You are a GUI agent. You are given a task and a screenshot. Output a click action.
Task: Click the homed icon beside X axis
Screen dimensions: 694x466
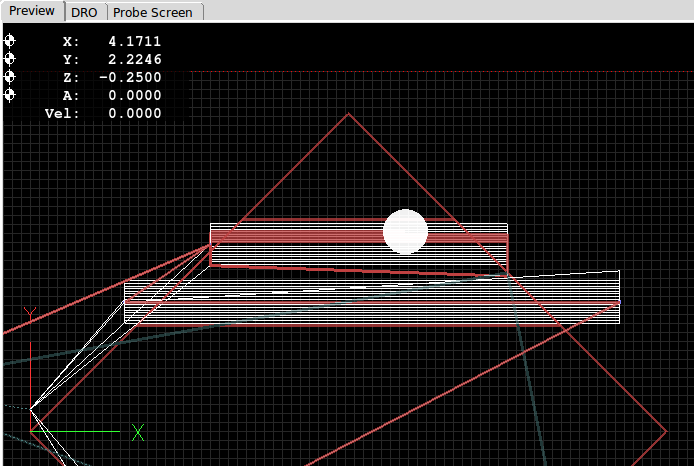pyautogui.click(x=10, y=41)
